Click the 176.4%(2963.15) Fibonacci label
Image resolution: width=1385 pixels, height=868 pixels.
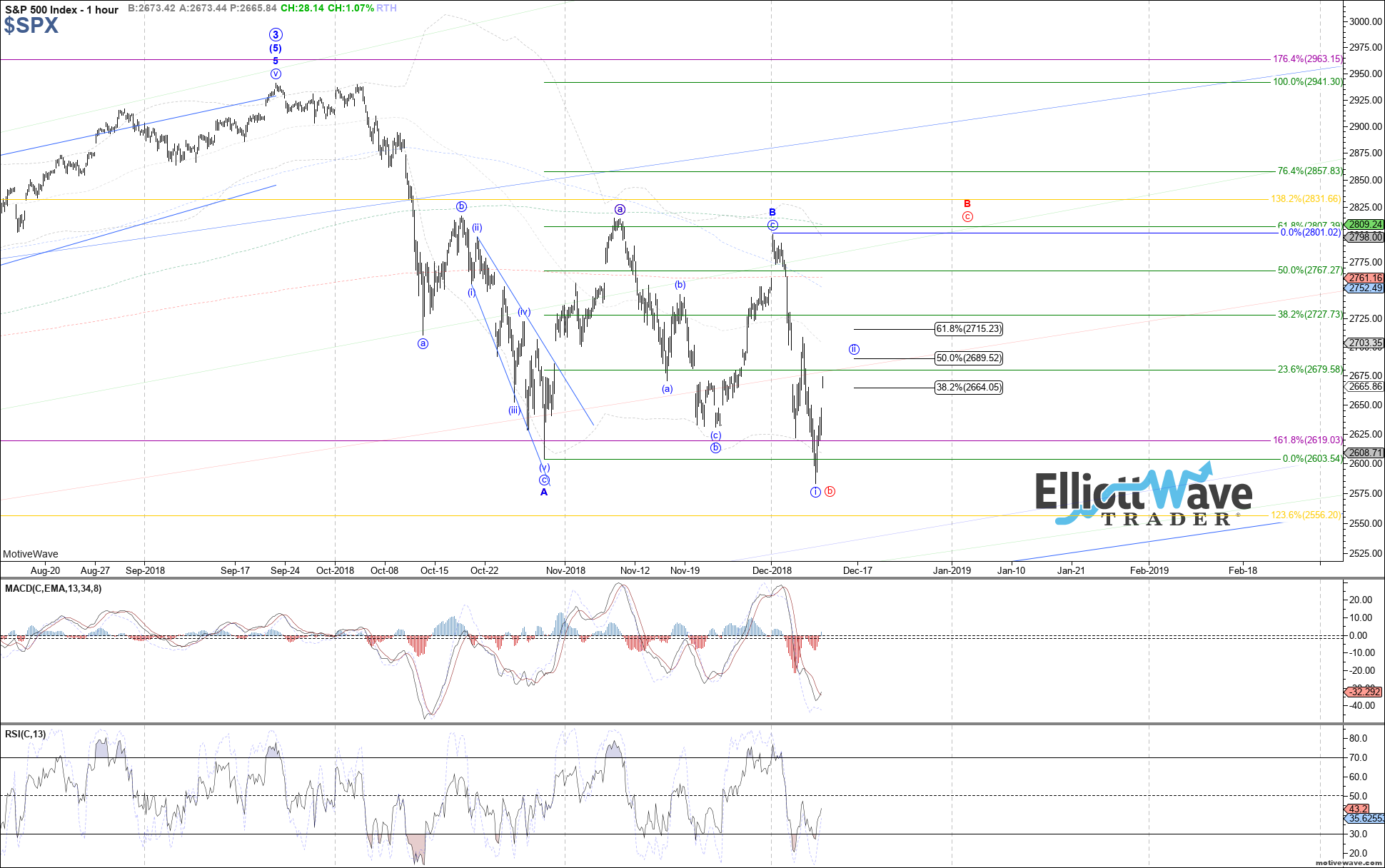click(x=1307, y=59)
